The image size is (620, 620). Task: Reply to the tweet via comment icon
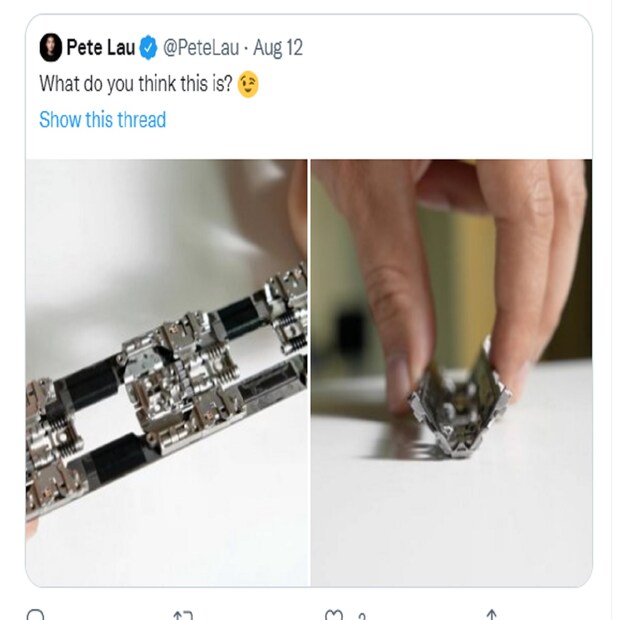point(36,614)
